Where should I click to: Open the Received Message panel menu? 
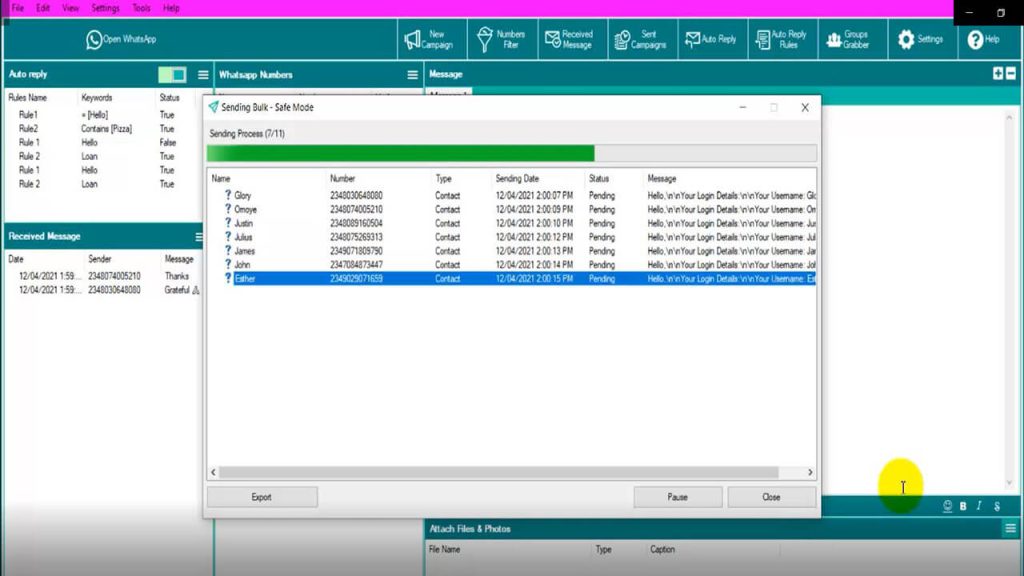pos(201,236)
